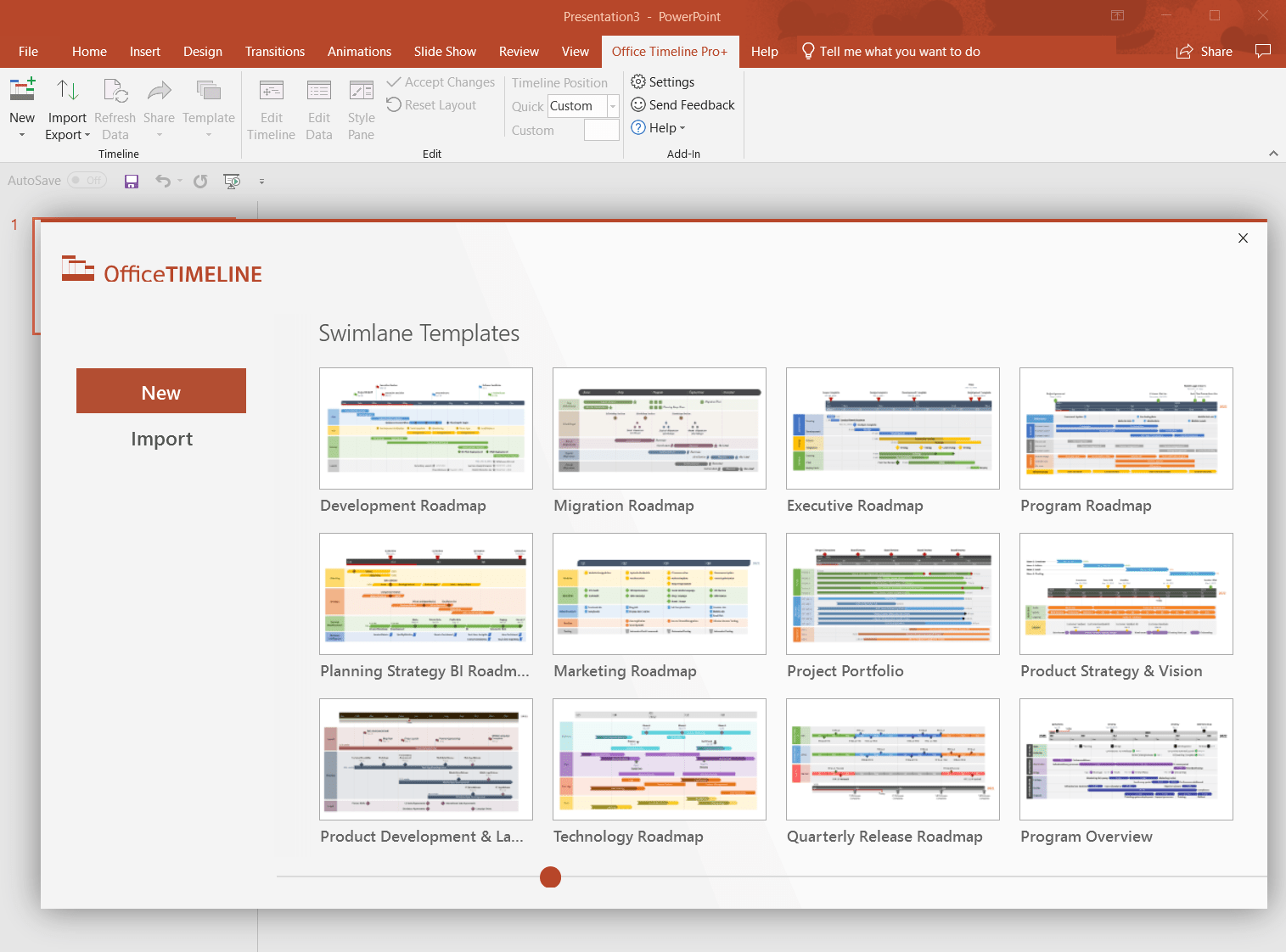Switch to the Office Timeline Pro+ ribbon tab
Viewport: 1286px width, 952px height.
pyautogui.click(x=670, y=51)
